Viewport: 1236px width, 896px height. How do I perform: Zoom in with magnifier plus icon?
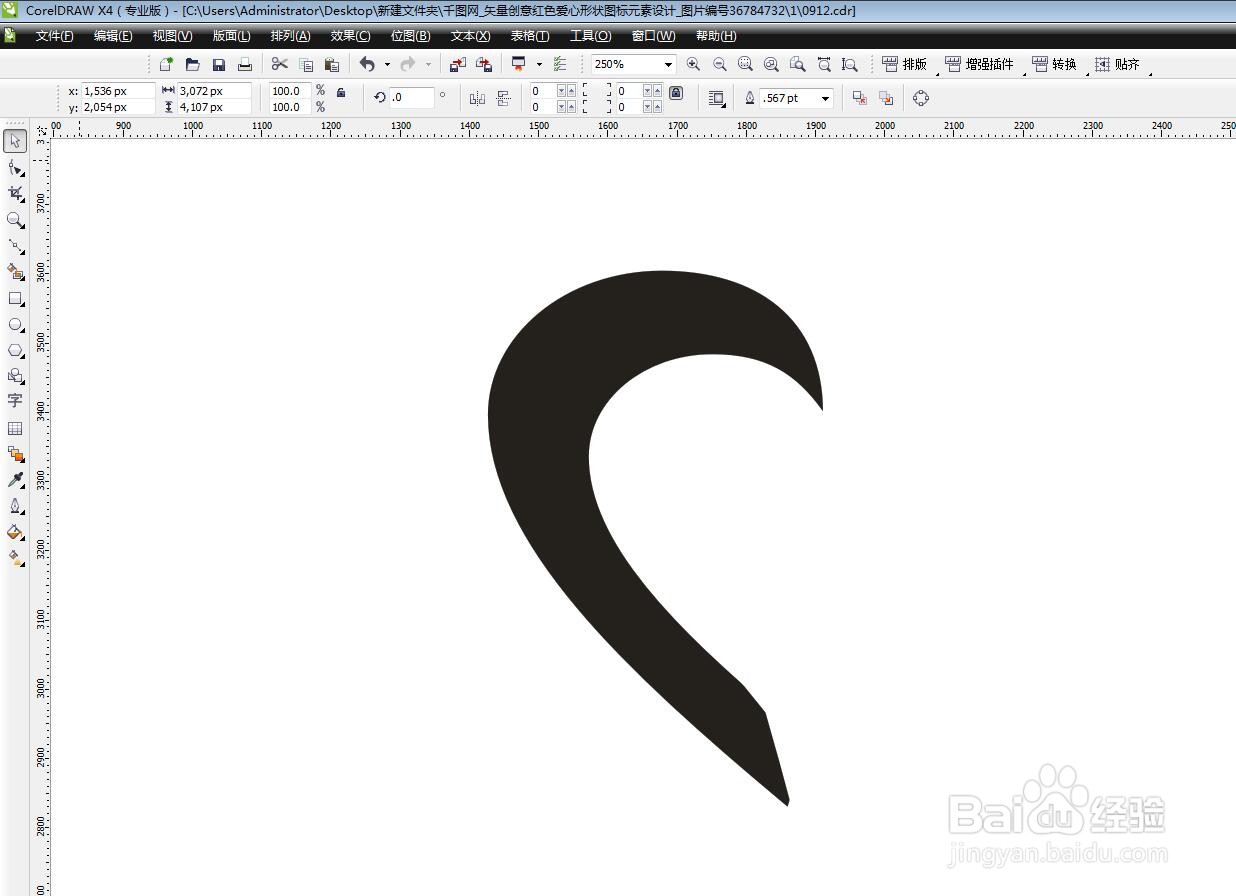pyautogui.click(x=693, y=64)
